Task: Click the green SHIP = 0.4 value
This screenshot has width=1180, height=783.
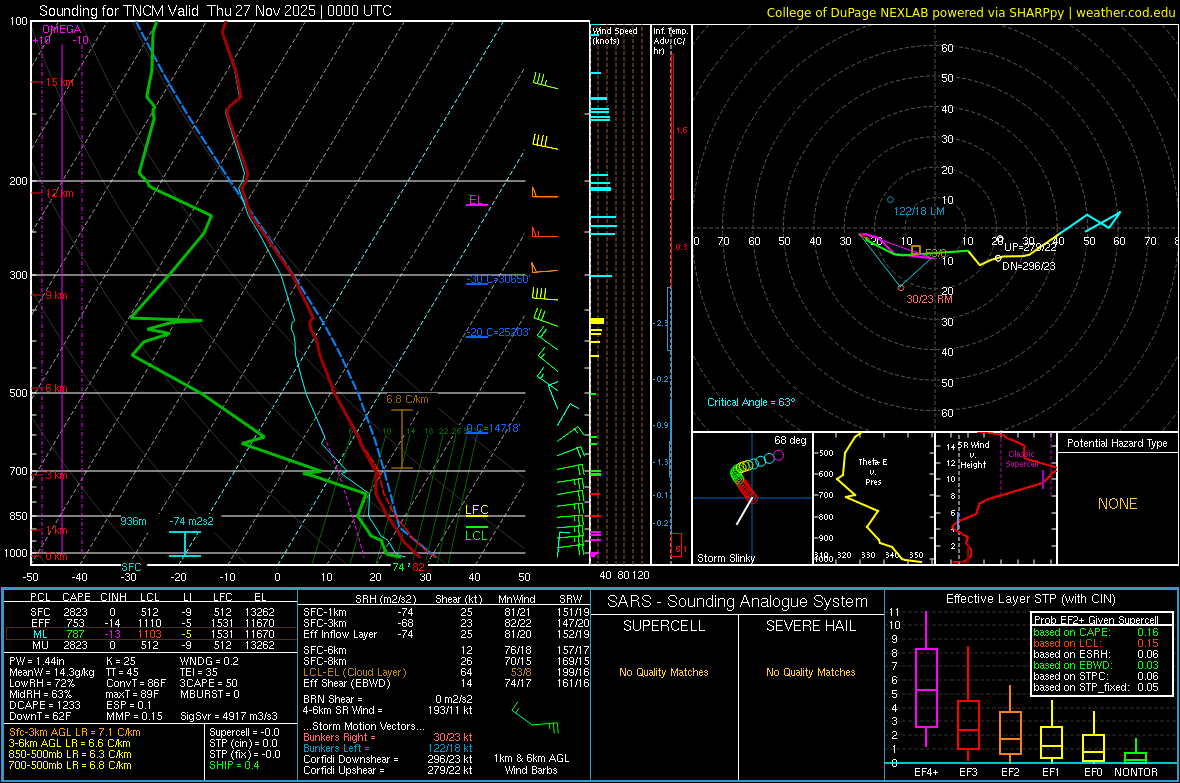Action: point(234,765)
